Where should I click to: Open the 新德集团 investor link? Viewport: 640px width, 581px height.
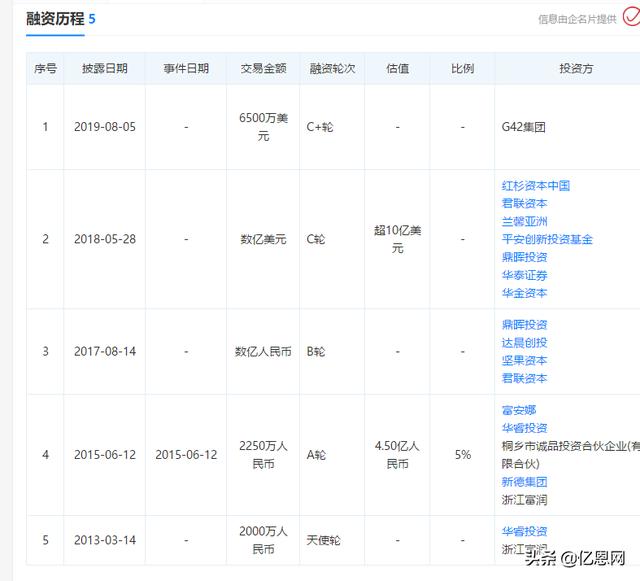[524, 482]
